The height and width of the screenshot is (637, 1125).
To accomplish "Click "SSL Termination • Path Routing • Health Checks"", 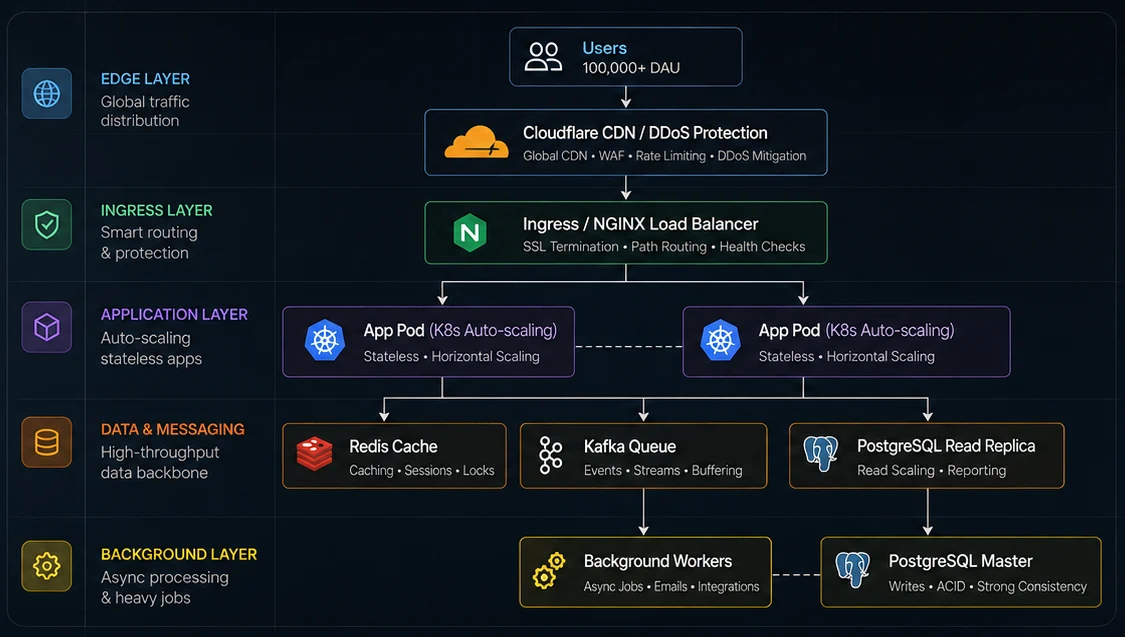I will coord(664,247).
